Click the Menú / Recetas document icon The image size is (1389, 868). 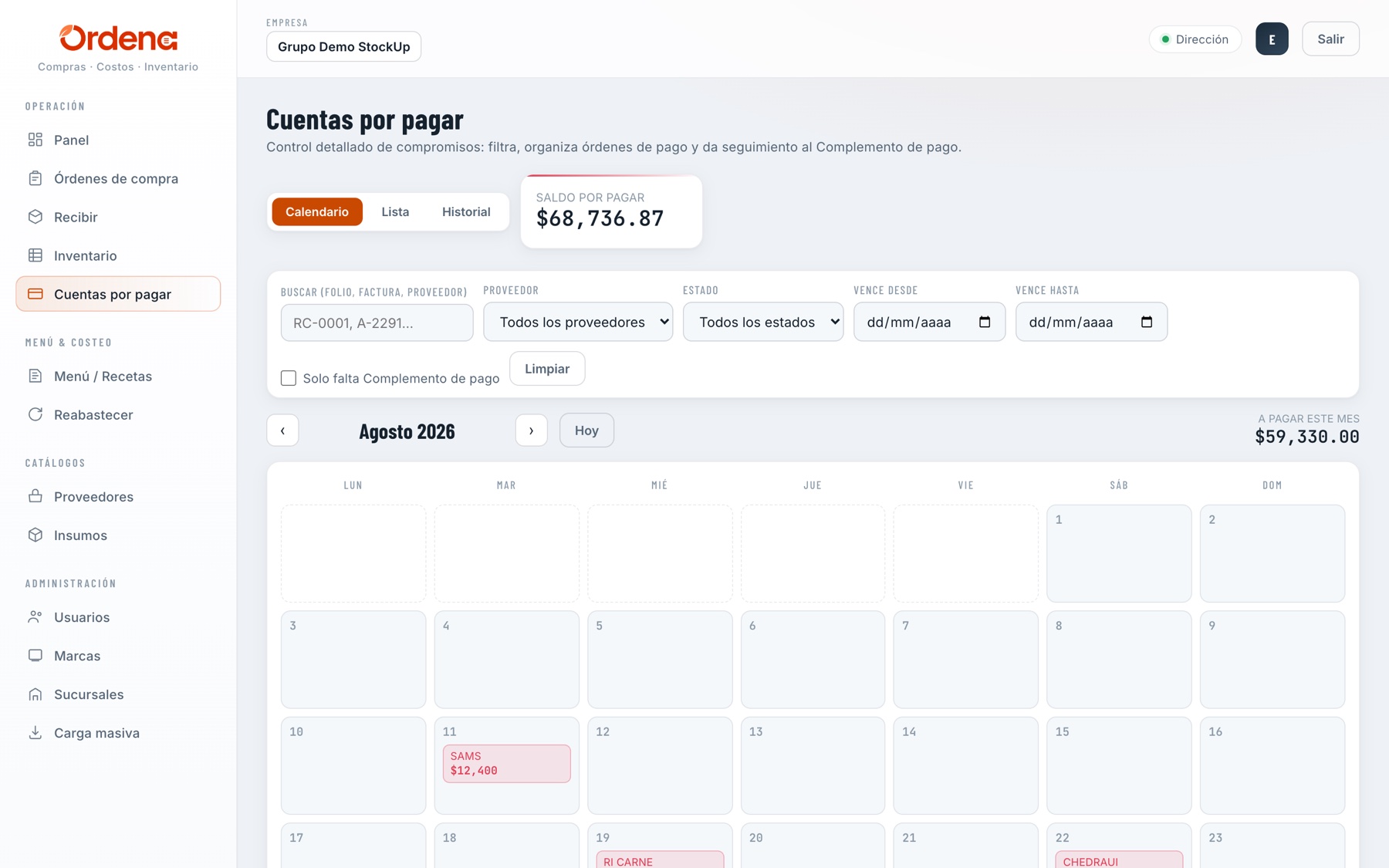click(x=35, y=376)
